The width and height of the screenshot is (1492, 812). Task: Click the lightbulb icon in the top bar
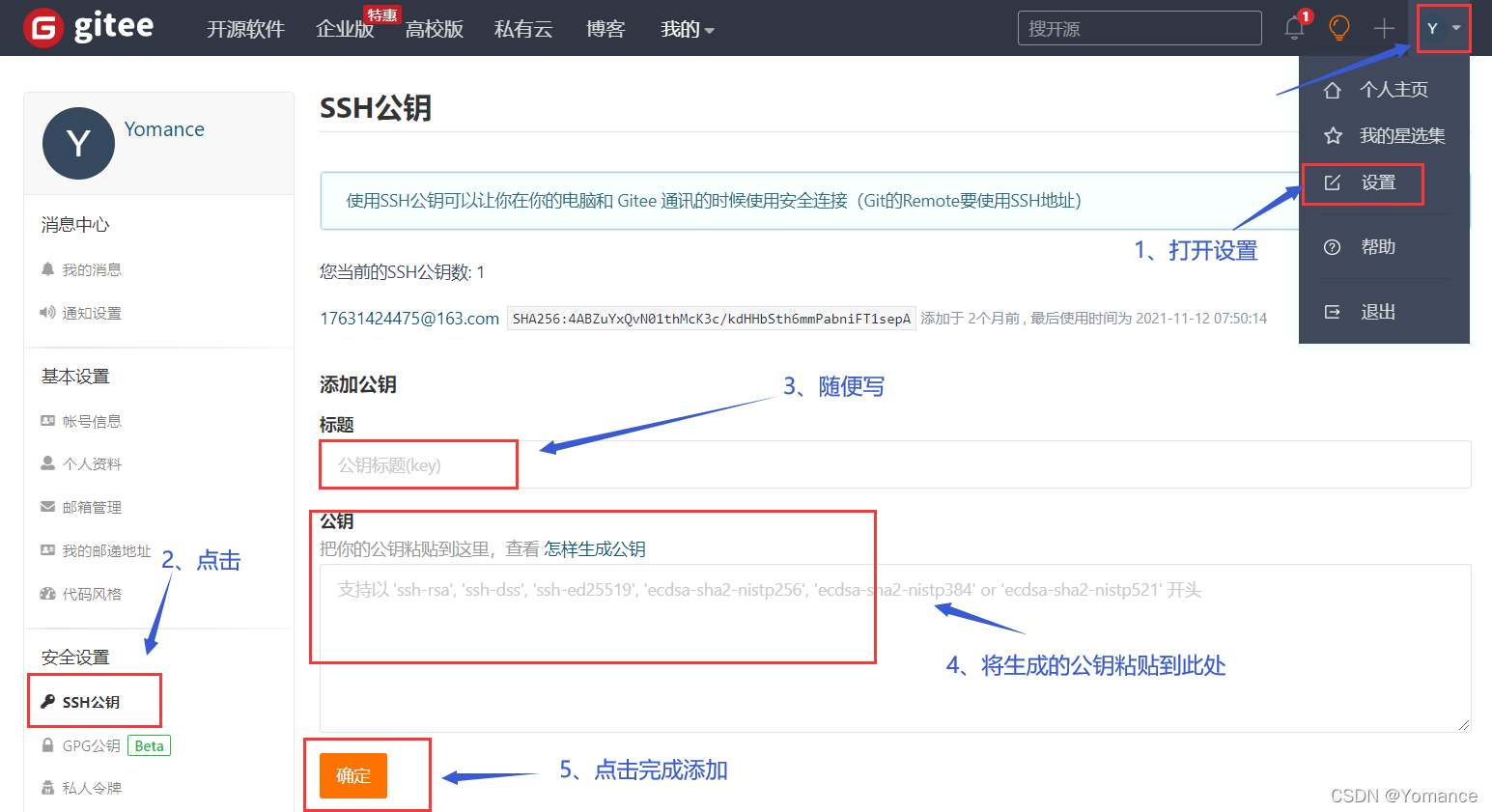pyautogui.click(x=1338, y=27)
